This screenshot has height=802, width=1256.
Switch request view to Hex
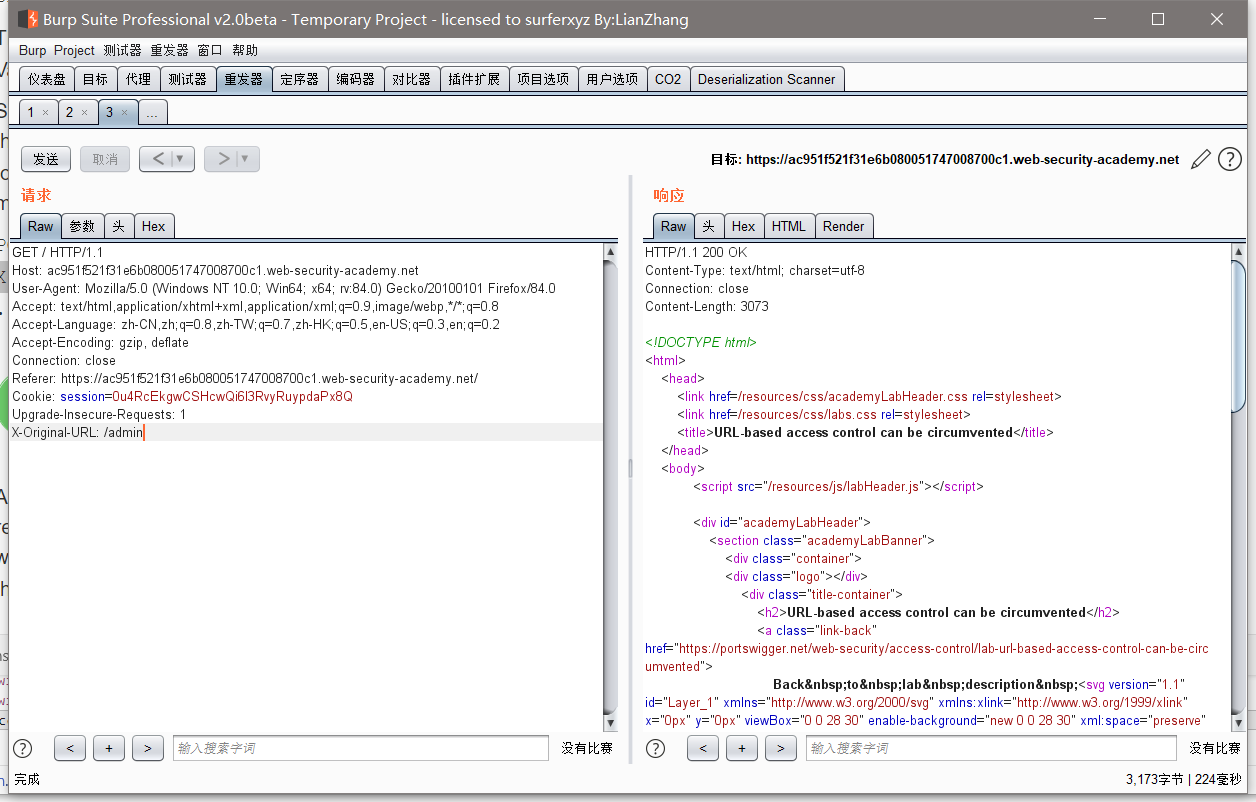[154, 226]
